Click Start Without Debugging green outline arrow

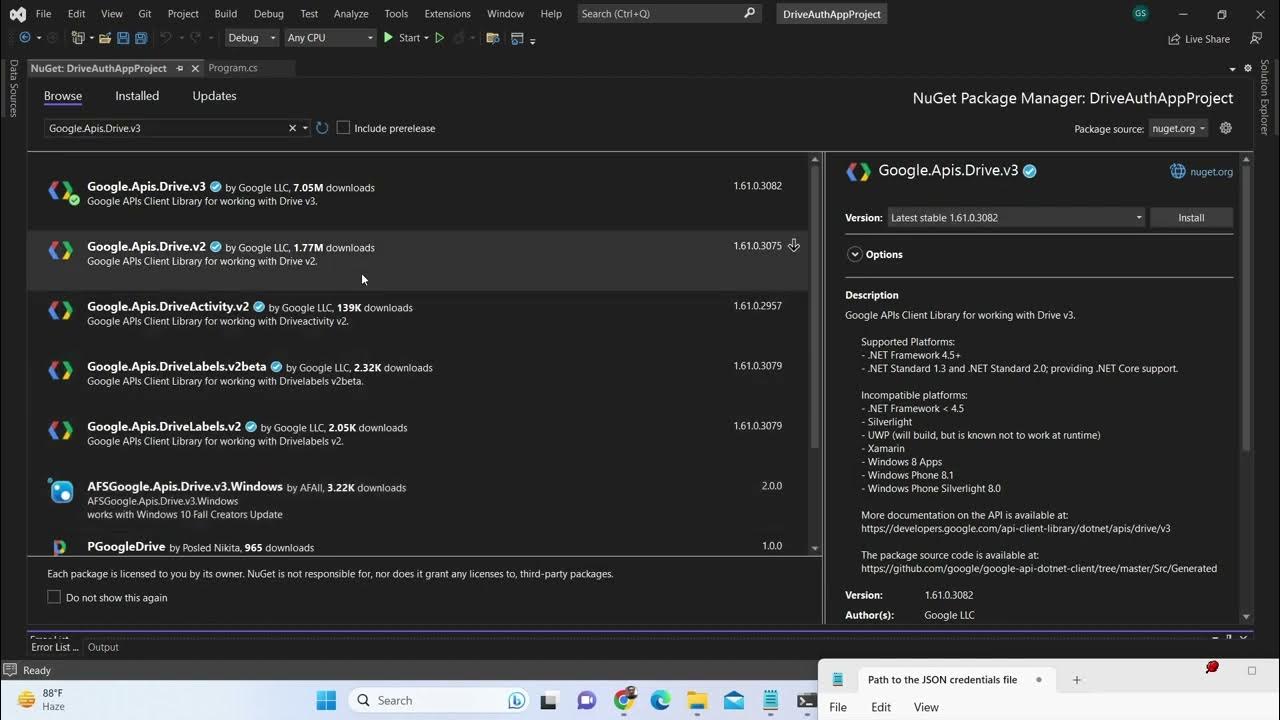[x=439, y=38]
